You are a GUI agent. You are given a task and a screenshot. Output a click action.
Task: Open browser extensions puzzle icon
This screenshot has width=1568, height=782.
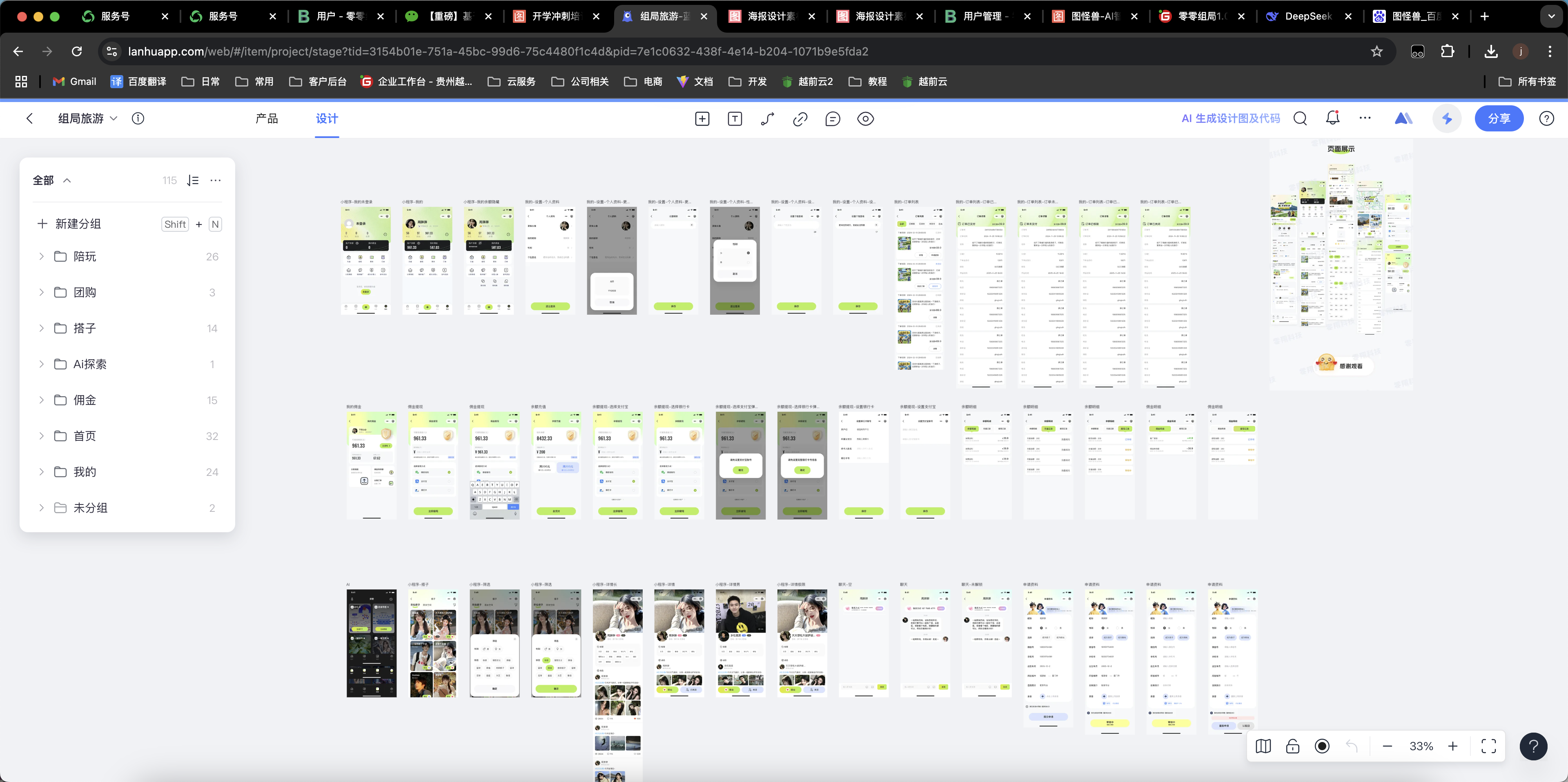point(1448,52)
